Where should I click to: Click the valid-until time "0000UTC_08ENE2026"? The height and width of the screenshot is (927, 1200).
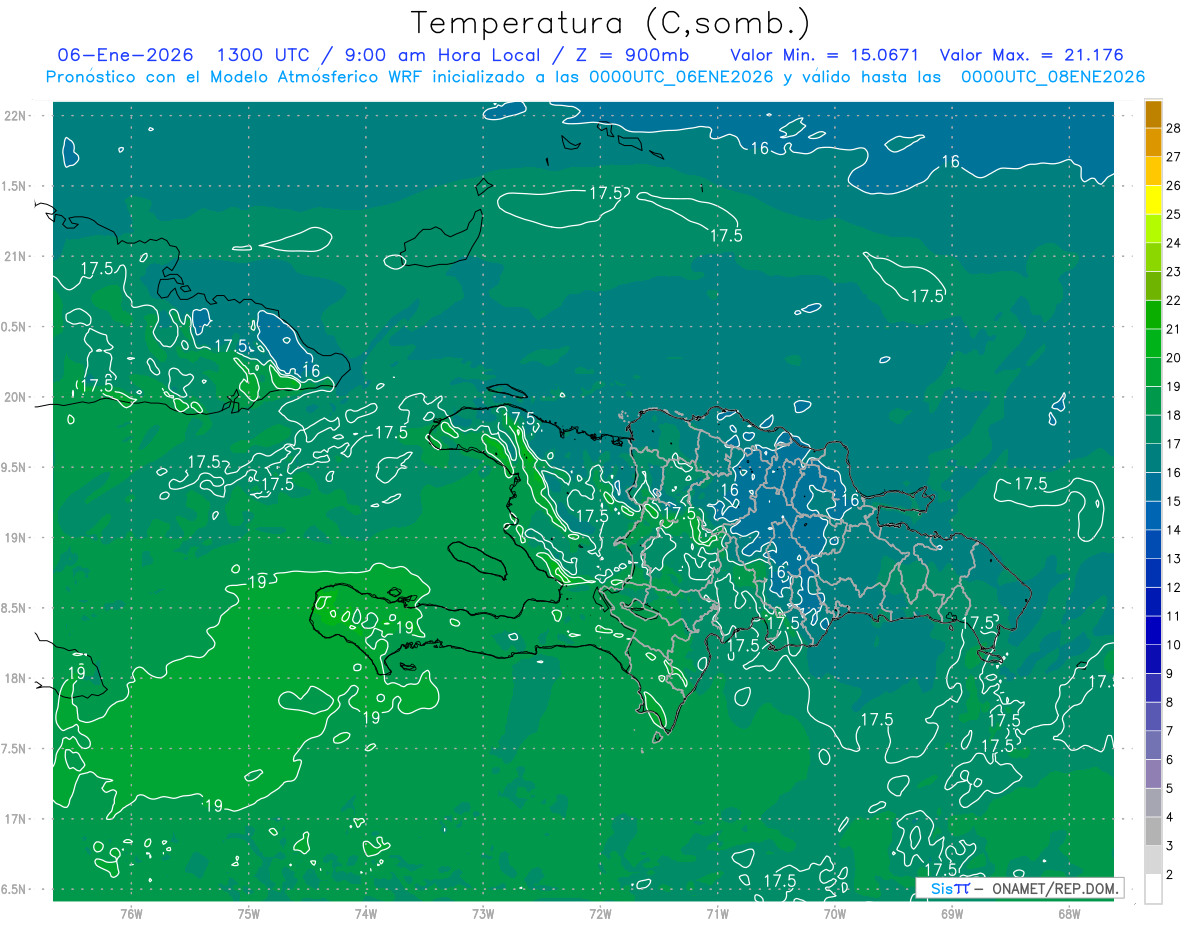click(x=1052, y=77)
